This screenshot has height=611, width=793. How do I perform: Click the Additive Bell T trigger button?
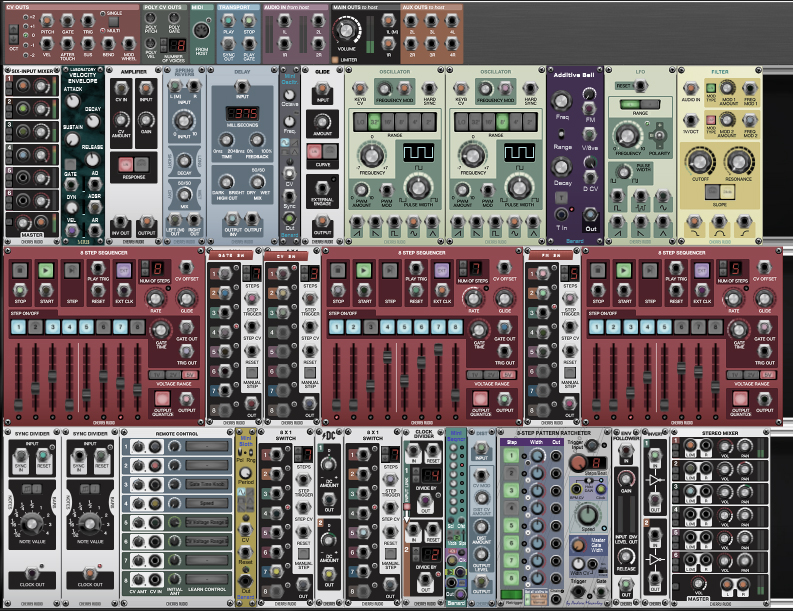click(x=561, y=197)
